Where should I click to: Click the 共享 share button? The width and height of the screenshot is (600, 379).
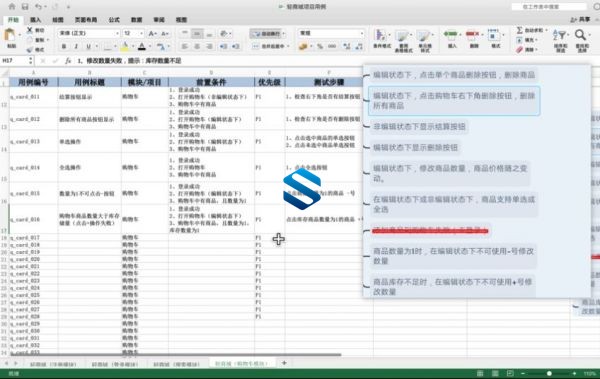point(580,20)
